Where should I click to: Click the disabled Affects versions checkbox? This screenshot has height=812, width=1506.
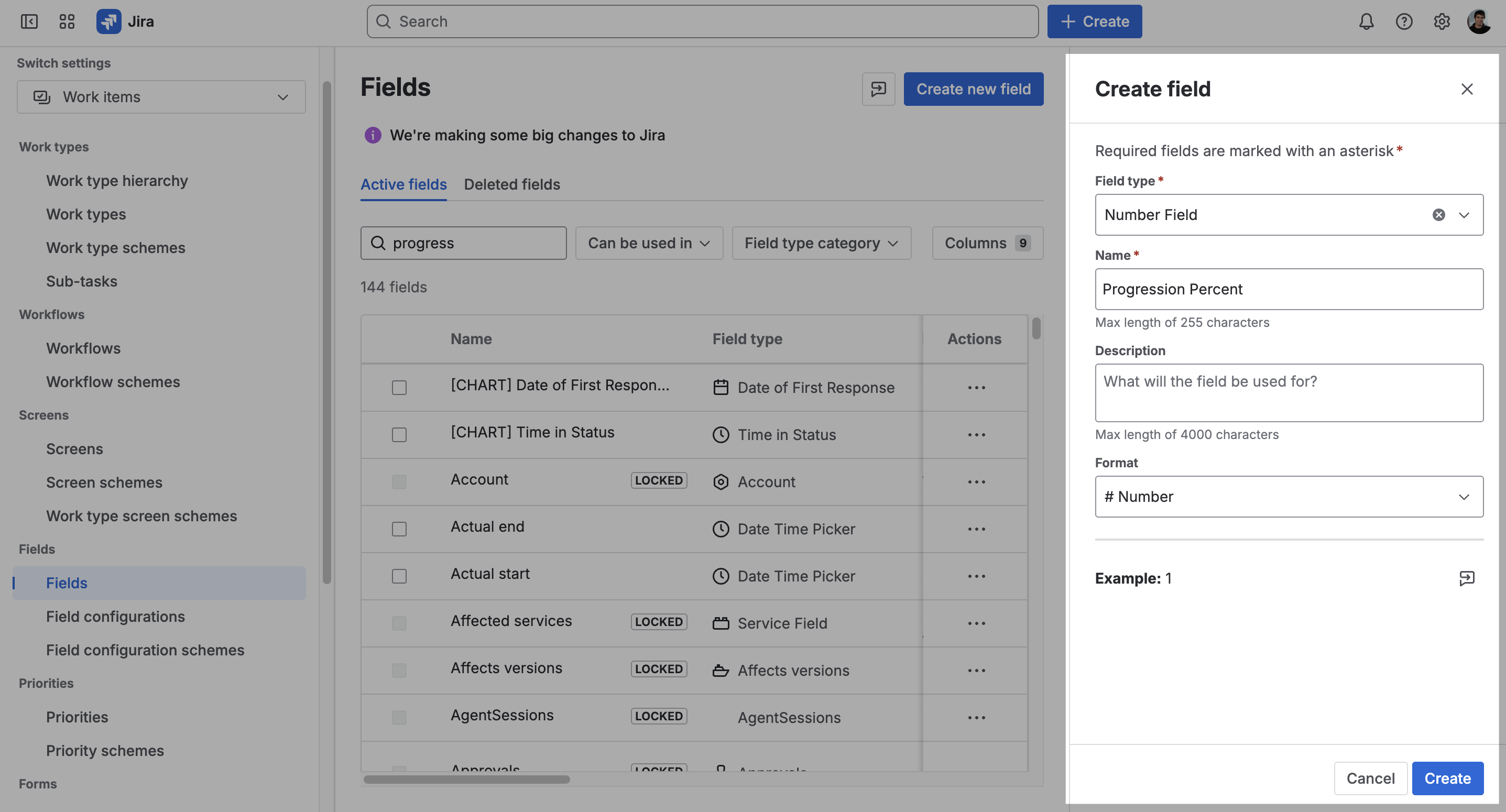click(399, 671)
